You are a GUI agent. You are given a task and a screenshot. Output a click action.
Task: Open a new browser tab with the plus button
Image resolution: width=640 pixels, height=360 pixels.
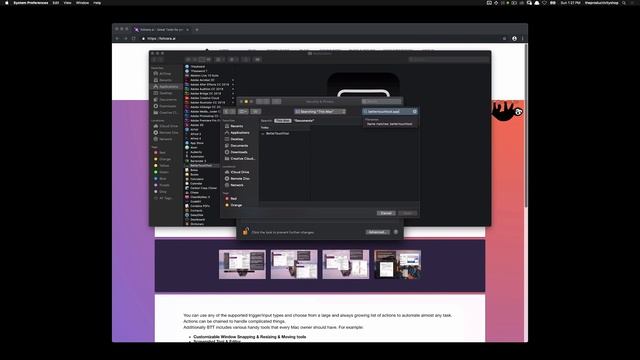pyautogui.click(x=197, y=30)
